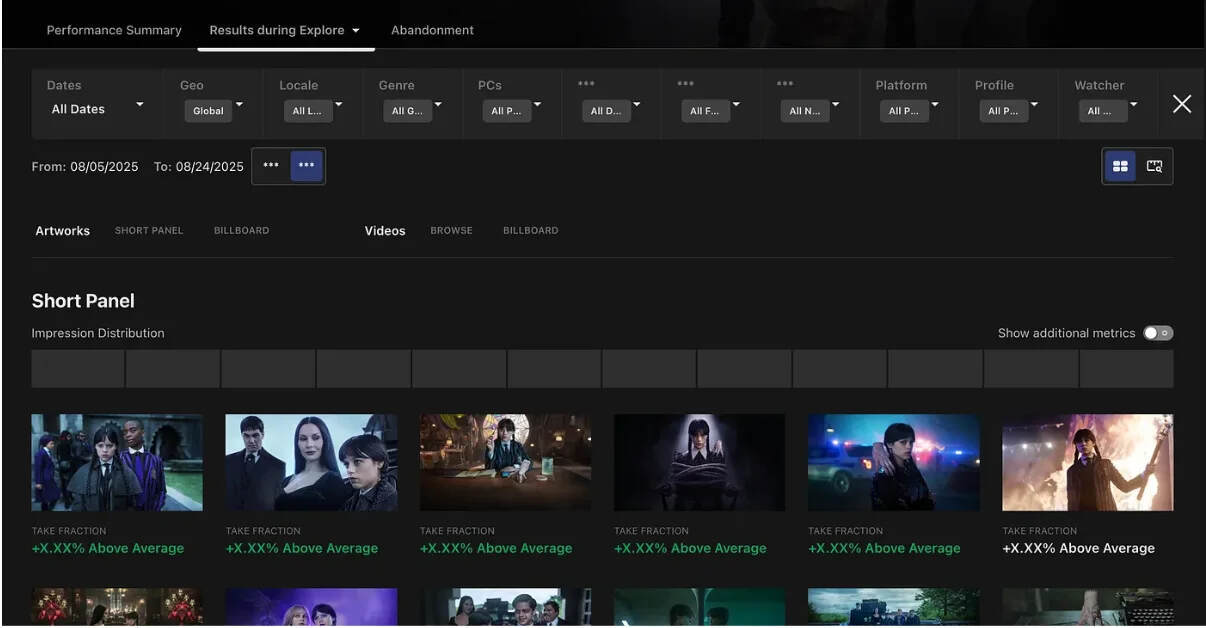Close the filter bar with X icon

pyautogui.click(x=1182, y=104)
